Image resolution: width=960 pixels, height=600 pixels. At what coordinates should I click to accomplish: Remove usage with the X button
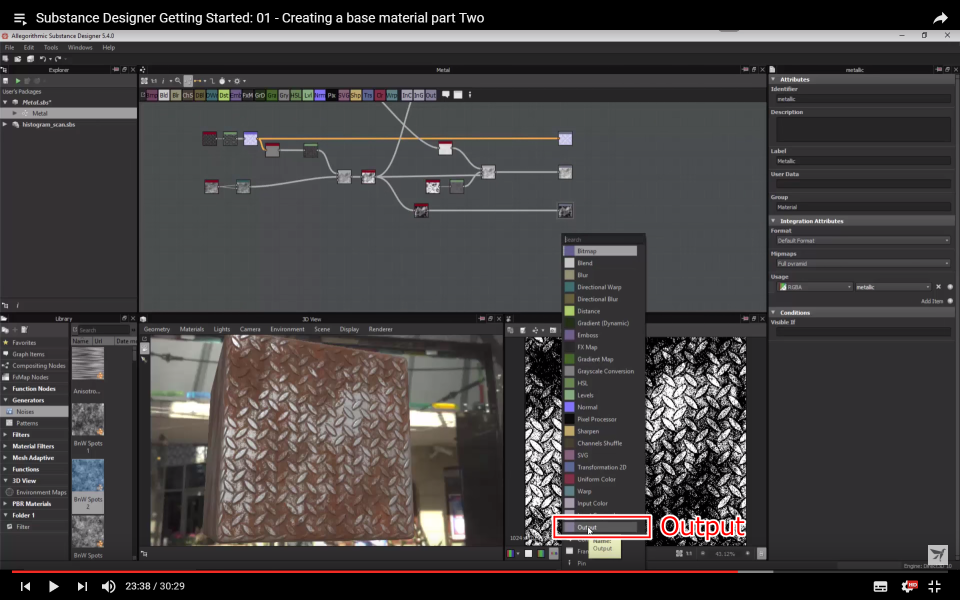click(x=938, y=287)
